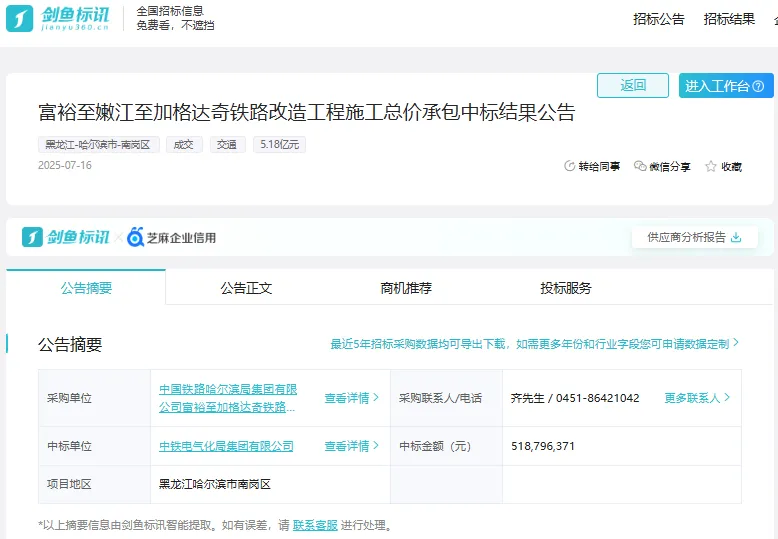Click the 微信分享 WeChat share icon
Viewport: 778px width, 539px height.
[x=640, y=167]
